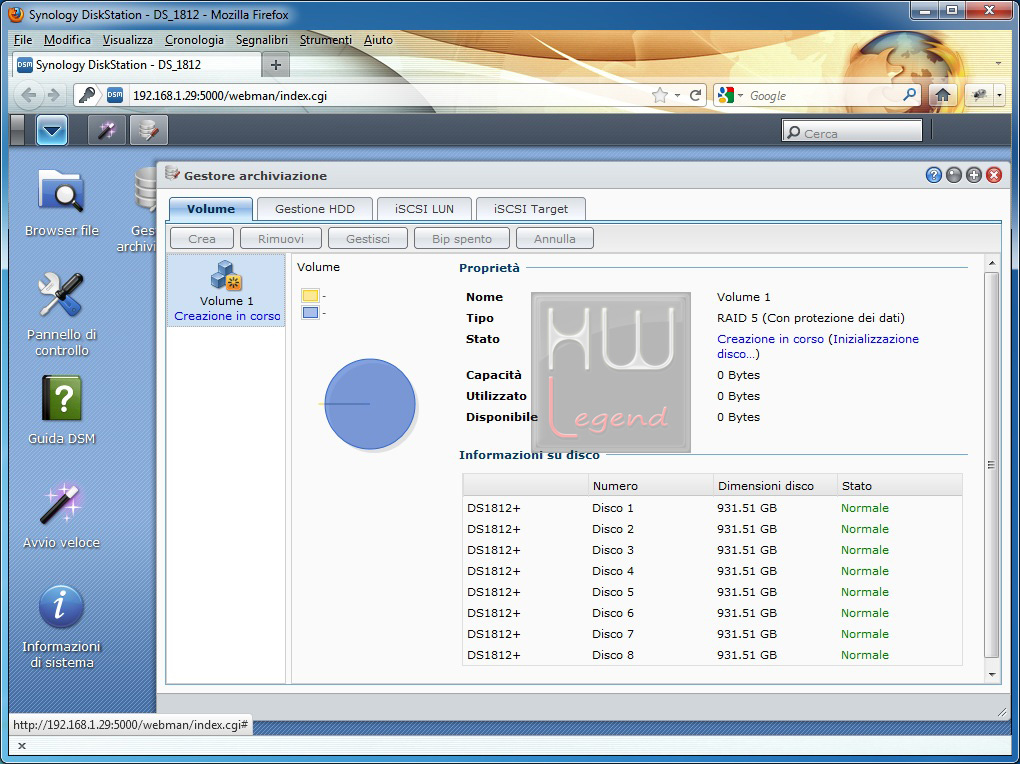The height and width of the screenshot is (764, 1020).
Task: Click the Gestisci button
Action: pos(368,238)
